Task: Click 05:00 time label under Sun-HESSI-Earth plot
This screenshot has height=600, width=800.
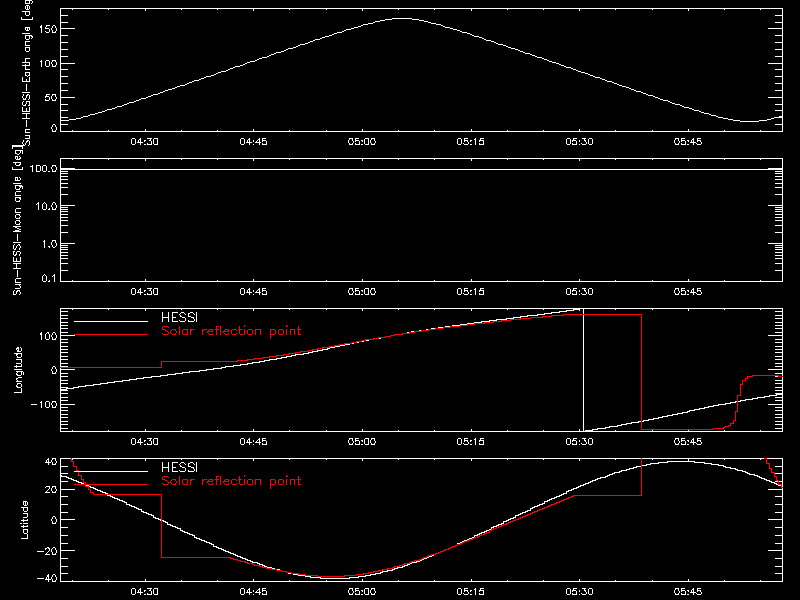Action: point(362,142)
